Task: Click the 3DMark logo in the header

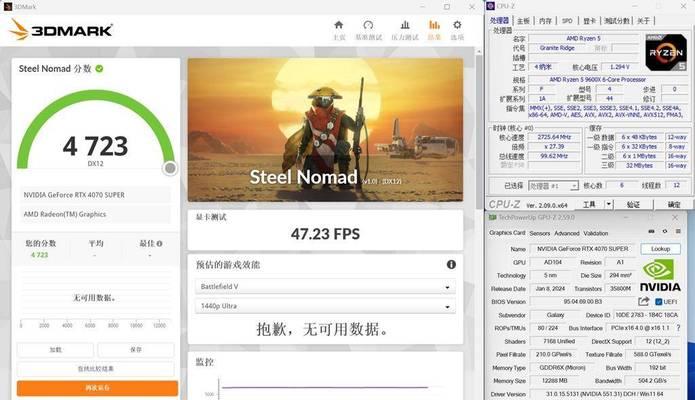Action: [61, 30]
